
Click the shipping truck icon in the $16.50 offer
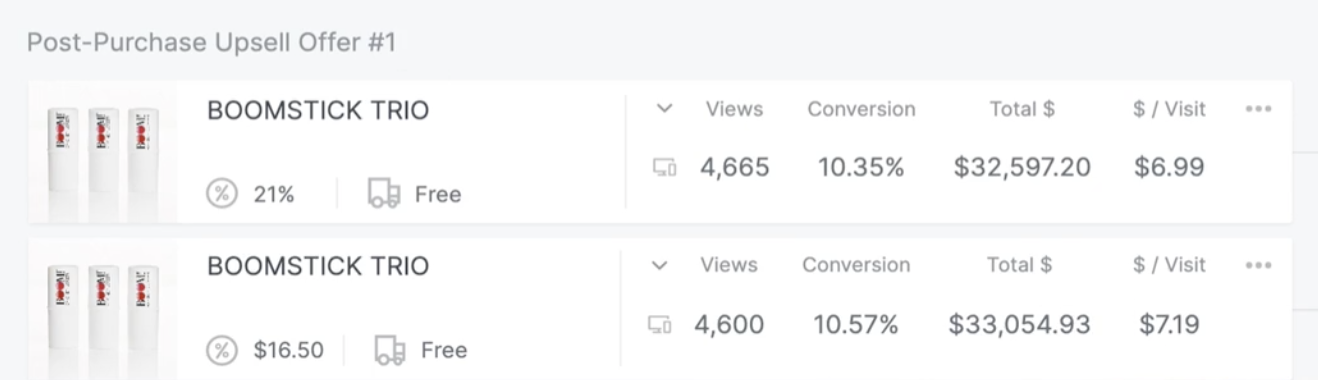pos(390,350)
